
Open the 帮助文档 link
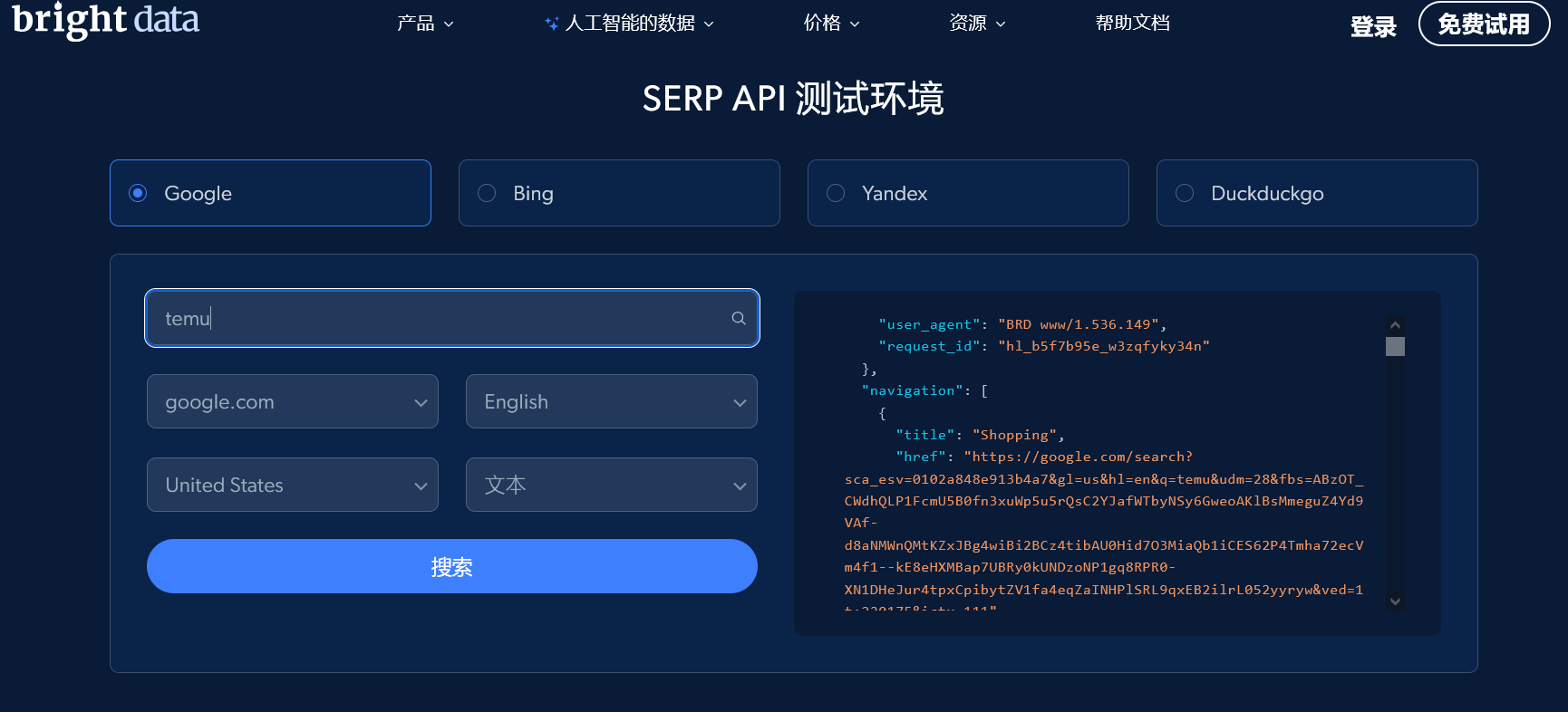pyautogui.click(x=1133, y=24)
